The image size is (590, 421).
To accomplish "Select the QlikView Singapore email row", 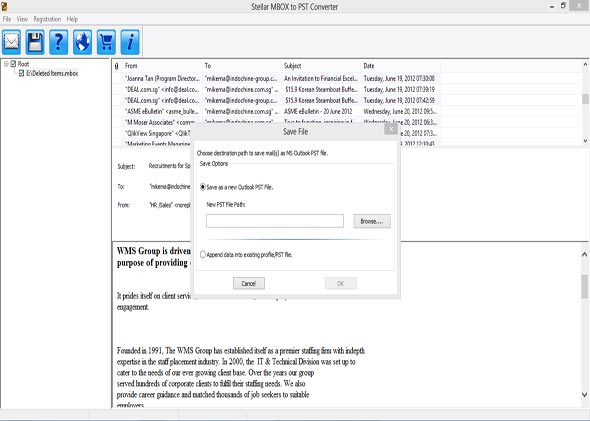I will point(154,133).
